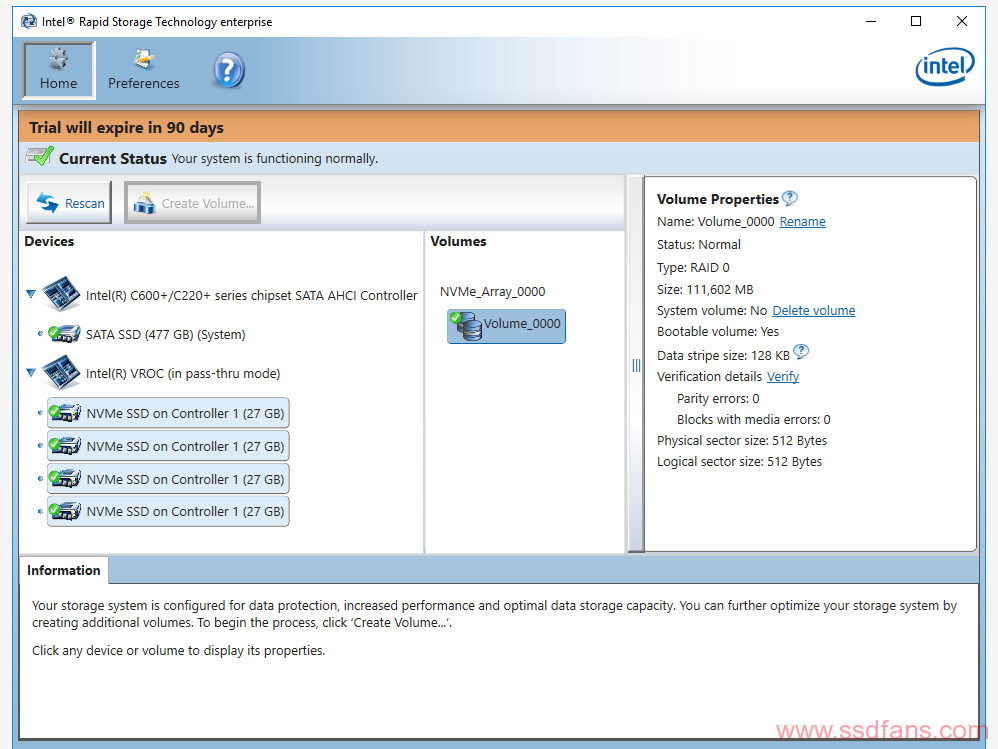Select the Intel VROC controller chip icon
Viewport: 998px width, 749px height.
point(61,372)
